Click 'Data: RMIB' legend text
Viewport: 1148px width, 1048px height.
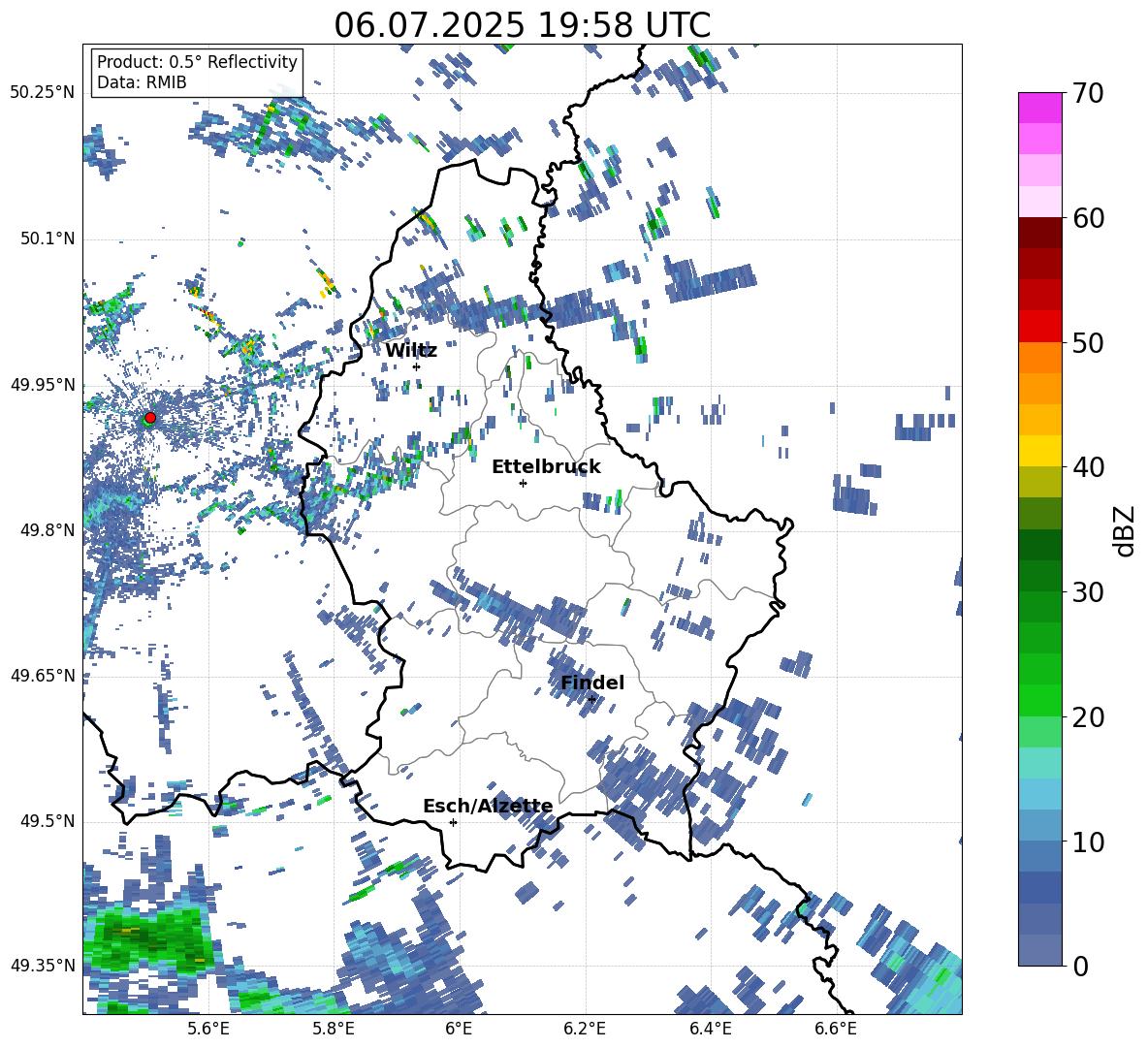click(142, 82)
